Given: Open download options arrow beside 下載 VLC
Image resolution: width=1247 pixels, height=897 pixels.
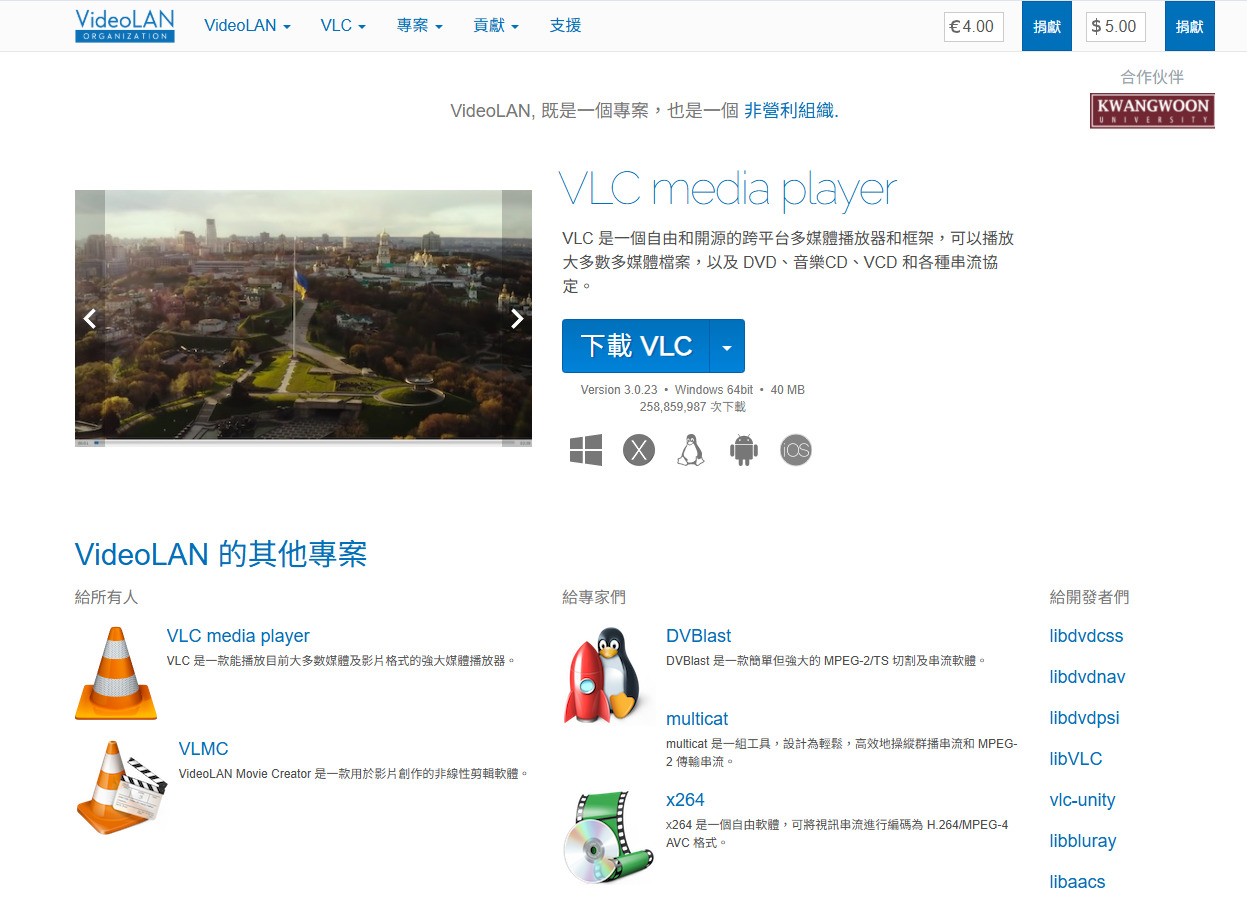Looking at the screenshot, I should tap(727, 346).
